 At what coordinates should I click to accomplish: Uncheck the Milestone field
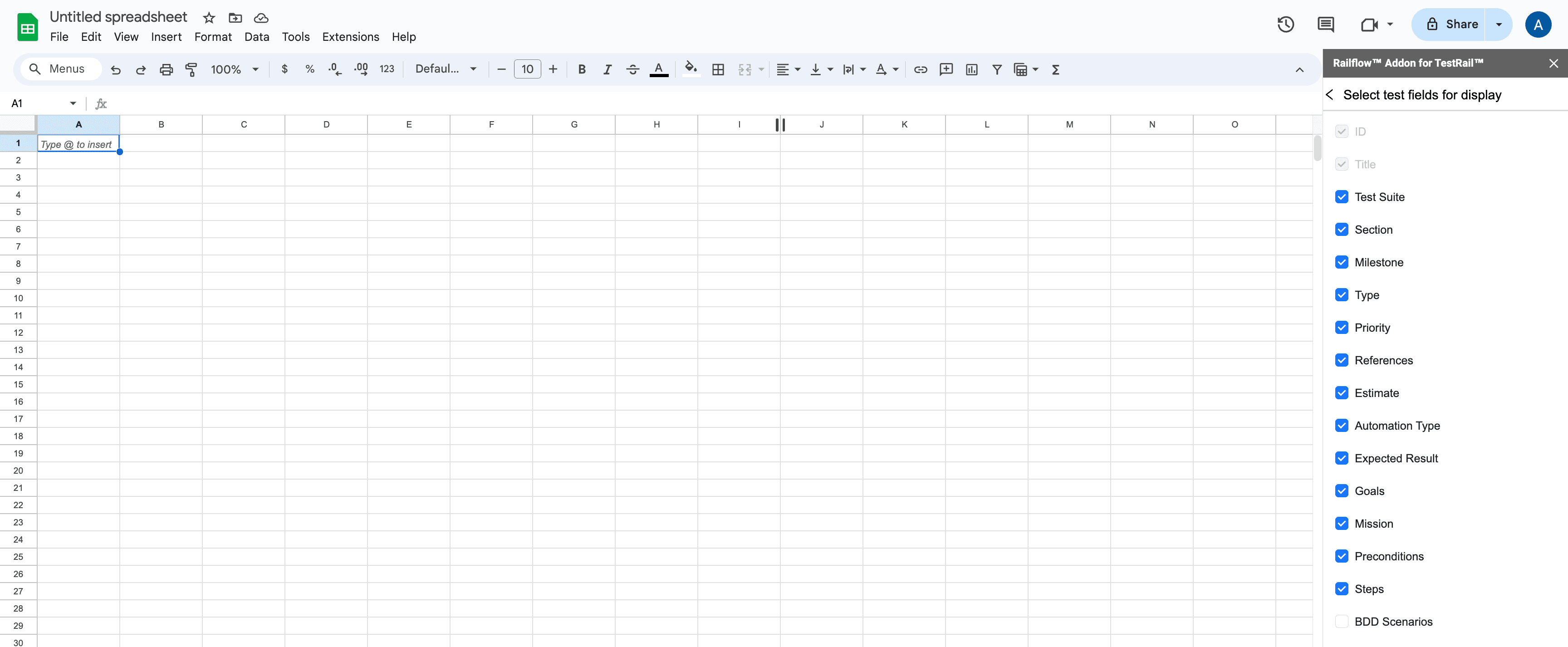[x=1342, y=262]
